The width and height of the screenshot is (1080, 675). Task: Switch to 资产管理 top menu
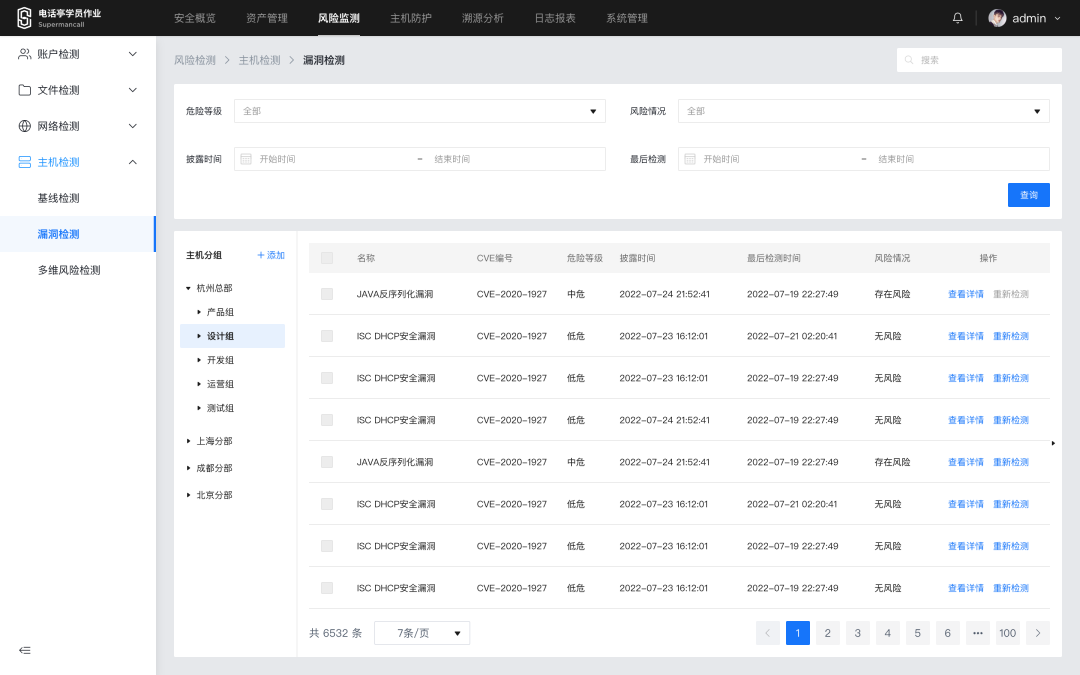[267, 18]
